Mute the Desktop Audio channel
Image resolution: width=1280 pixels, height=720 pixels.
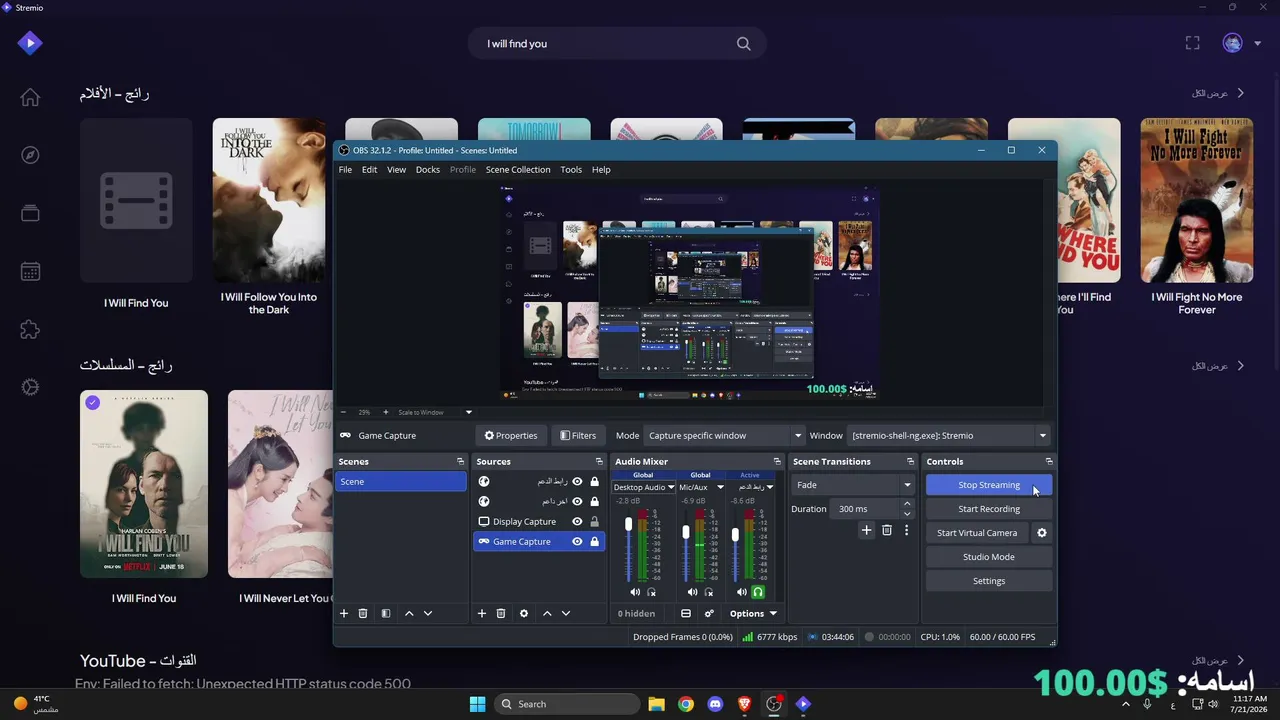(x=635, y=592)
